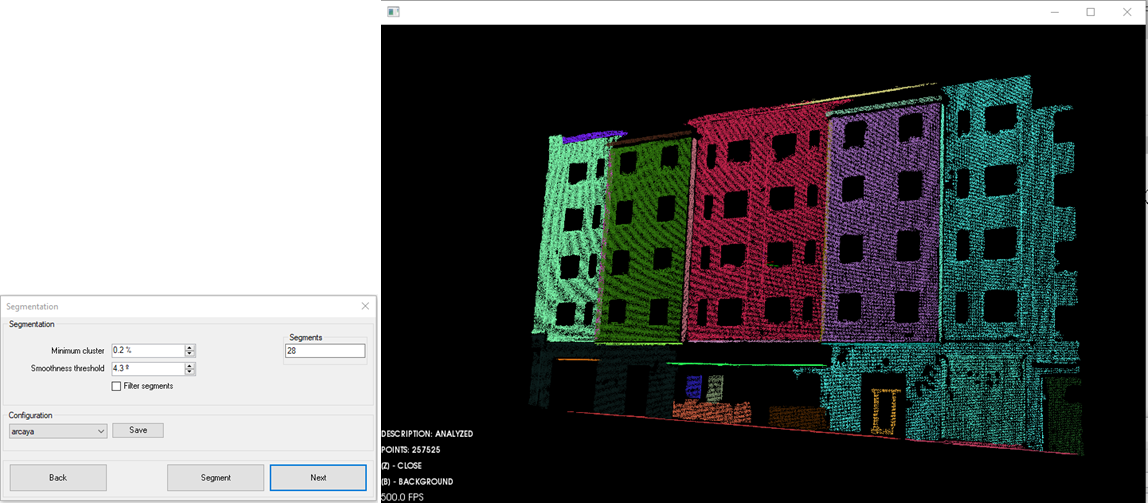Click the '500.0 FPS' readout
This screenshot has height=503, width=1148.
(x=402, y=497)
